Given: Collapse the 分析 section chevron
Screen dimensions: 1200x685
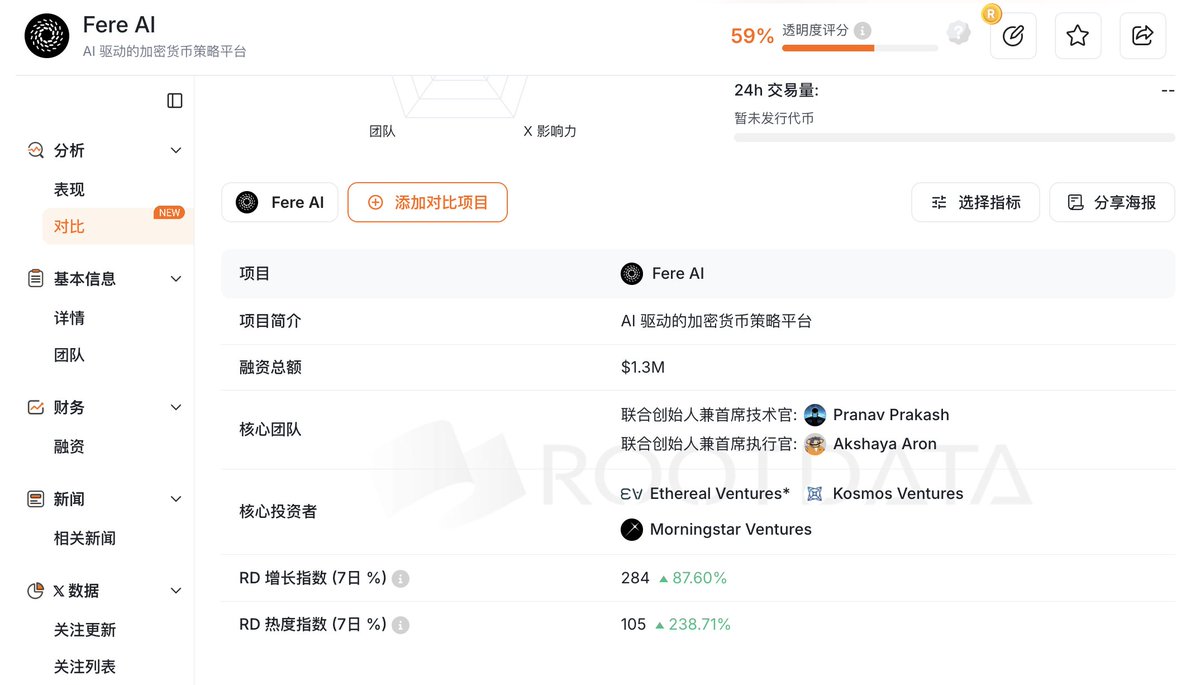Looking at the screenshot, I should click(x=176, y=150).
